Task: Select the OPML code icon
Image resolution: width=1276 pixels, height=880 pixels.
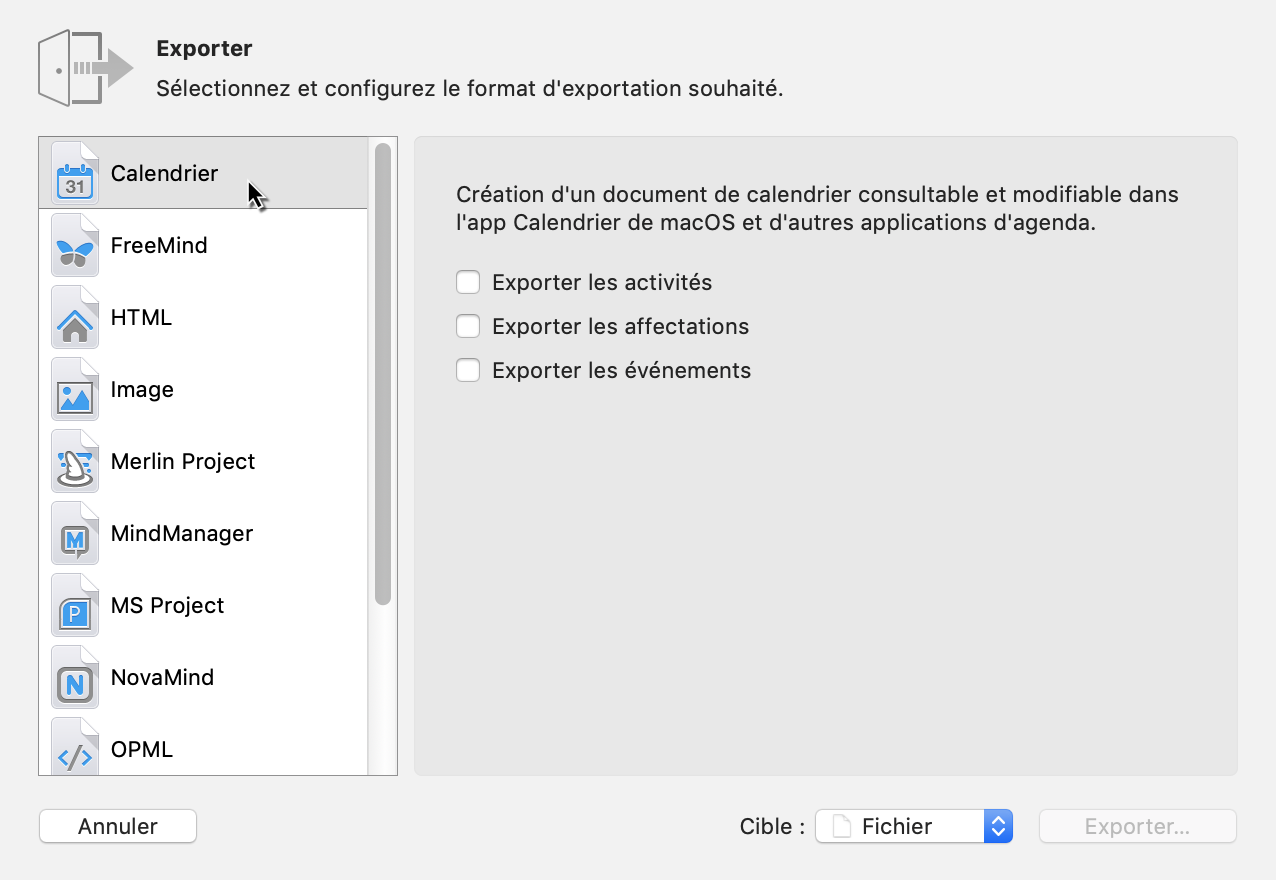Action: (x=75, y=748)
